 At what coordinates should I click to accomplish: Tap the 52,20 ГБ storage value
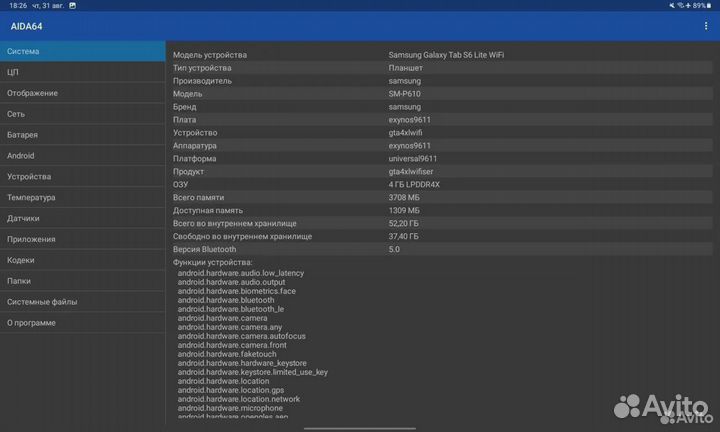coord(403,224)
